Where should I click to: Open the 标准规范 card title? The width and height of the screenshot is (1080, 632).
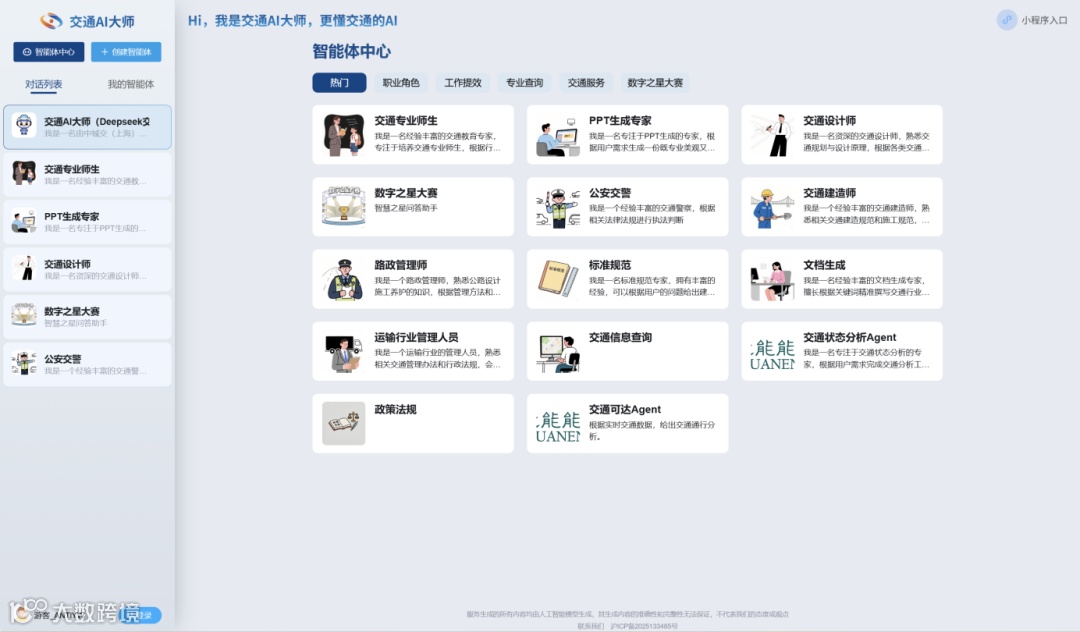pos(610,265)
